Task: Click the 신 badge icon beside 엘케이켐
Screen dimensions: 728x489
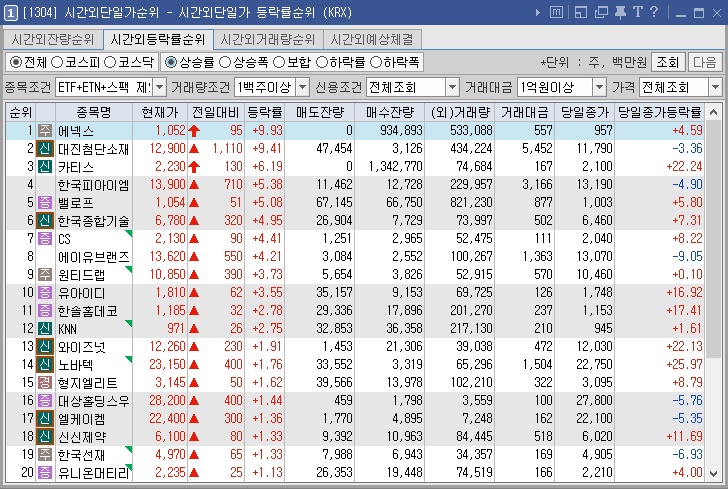Action: [x=45, y=419]
